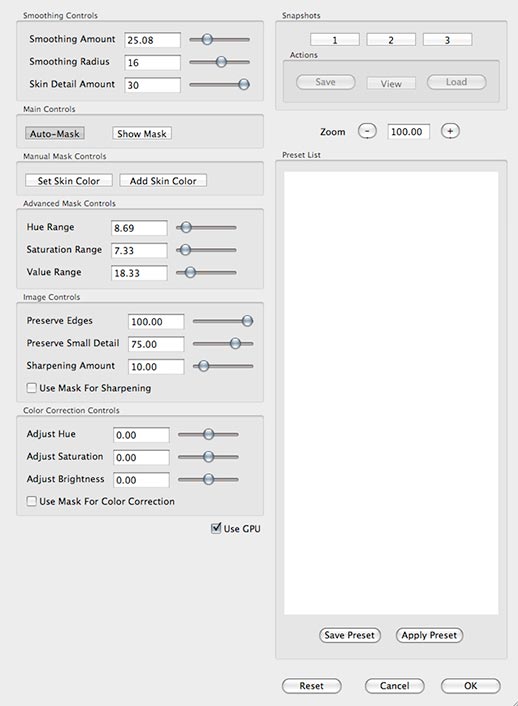518x706 pixels.
Task: Click the zoom in plus button
Action: pyautogui.click(x=450, y=131)
